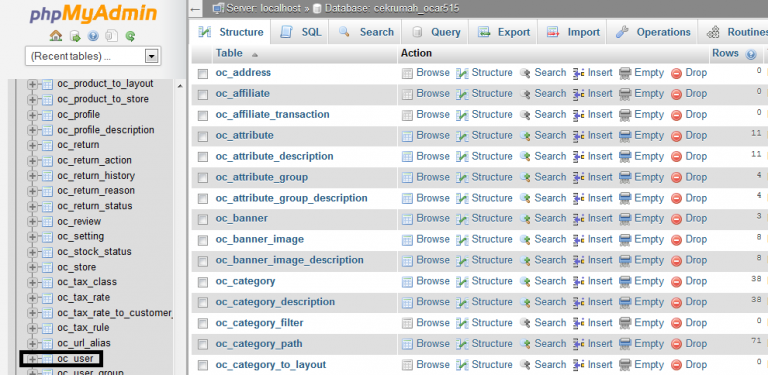Check the oc_address row checkbox
768x375 pixels.
203,74
